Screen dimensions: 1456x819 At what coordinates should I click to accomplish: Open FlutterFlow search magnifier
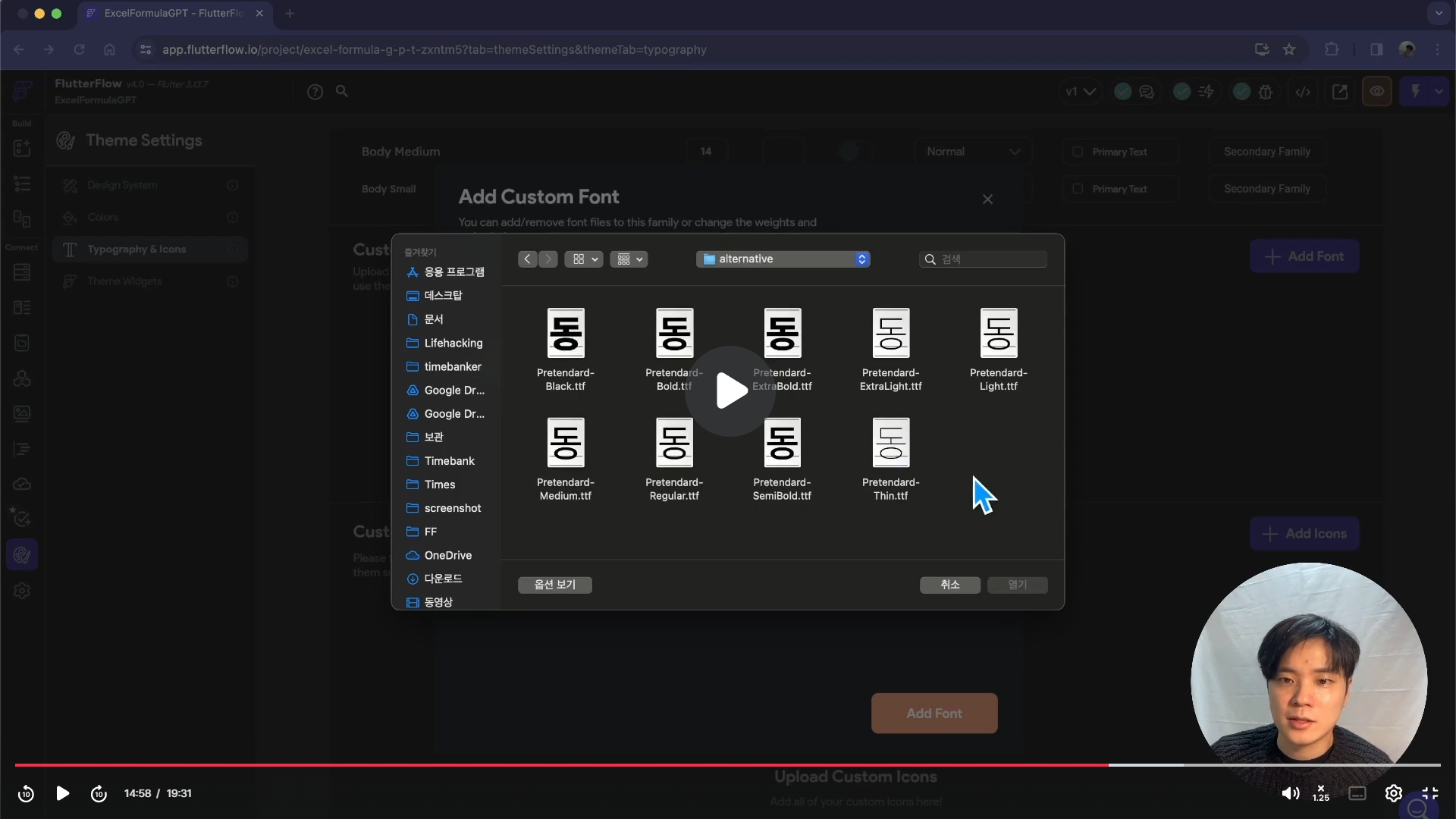(x=342, y=91)
